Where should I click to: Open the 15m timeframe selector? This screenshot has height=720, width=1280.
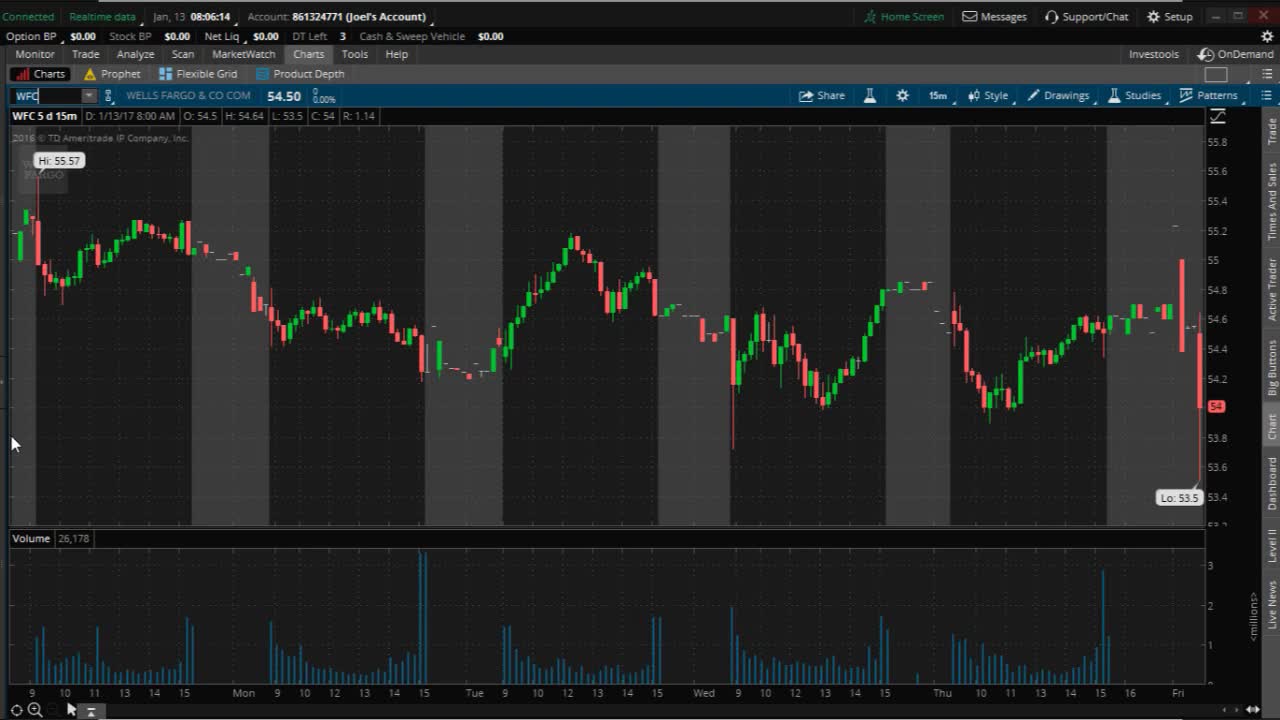[x=939, y=96]
